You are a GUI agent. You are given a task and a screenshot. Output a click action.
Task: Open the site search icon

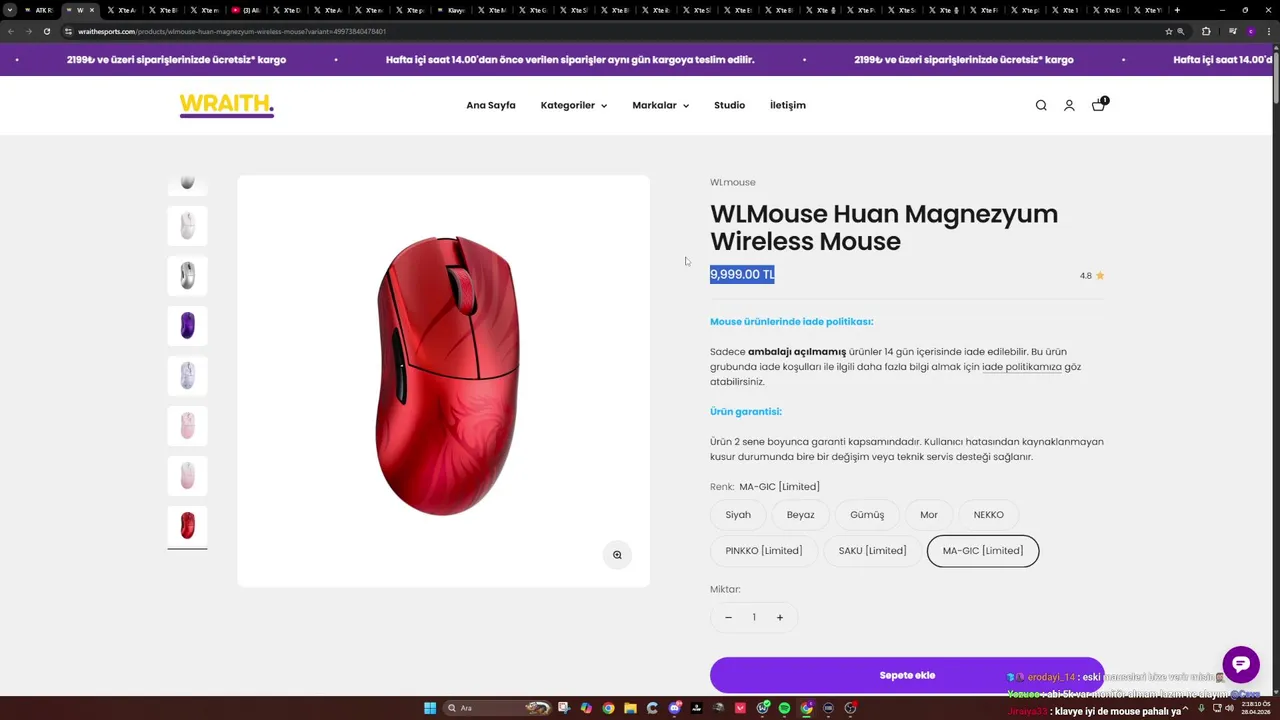coord(1041,105)
